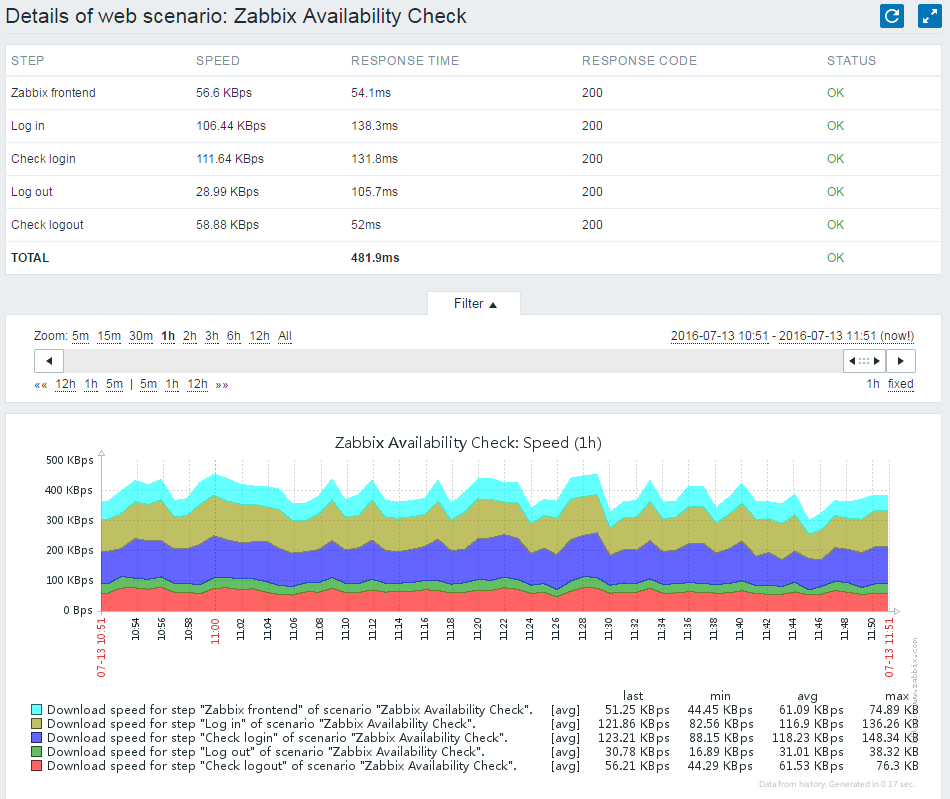Show All time range zoom
The height and width of the screenshot is (799, 950).
285,336
